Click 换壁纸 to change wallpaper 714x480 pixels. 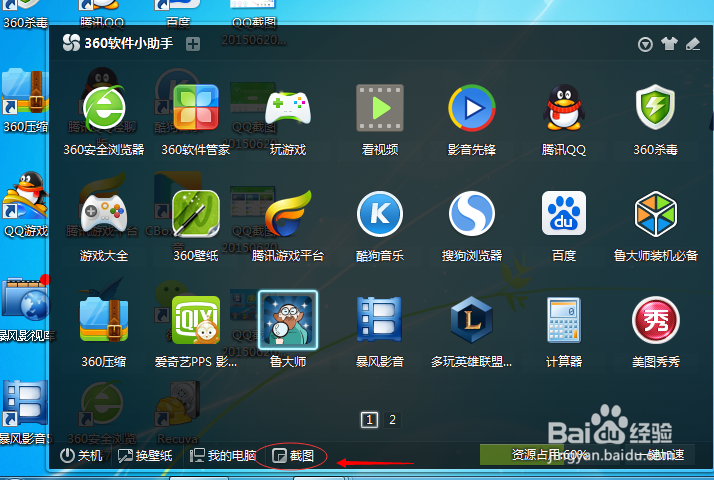(x=145, y=455)
